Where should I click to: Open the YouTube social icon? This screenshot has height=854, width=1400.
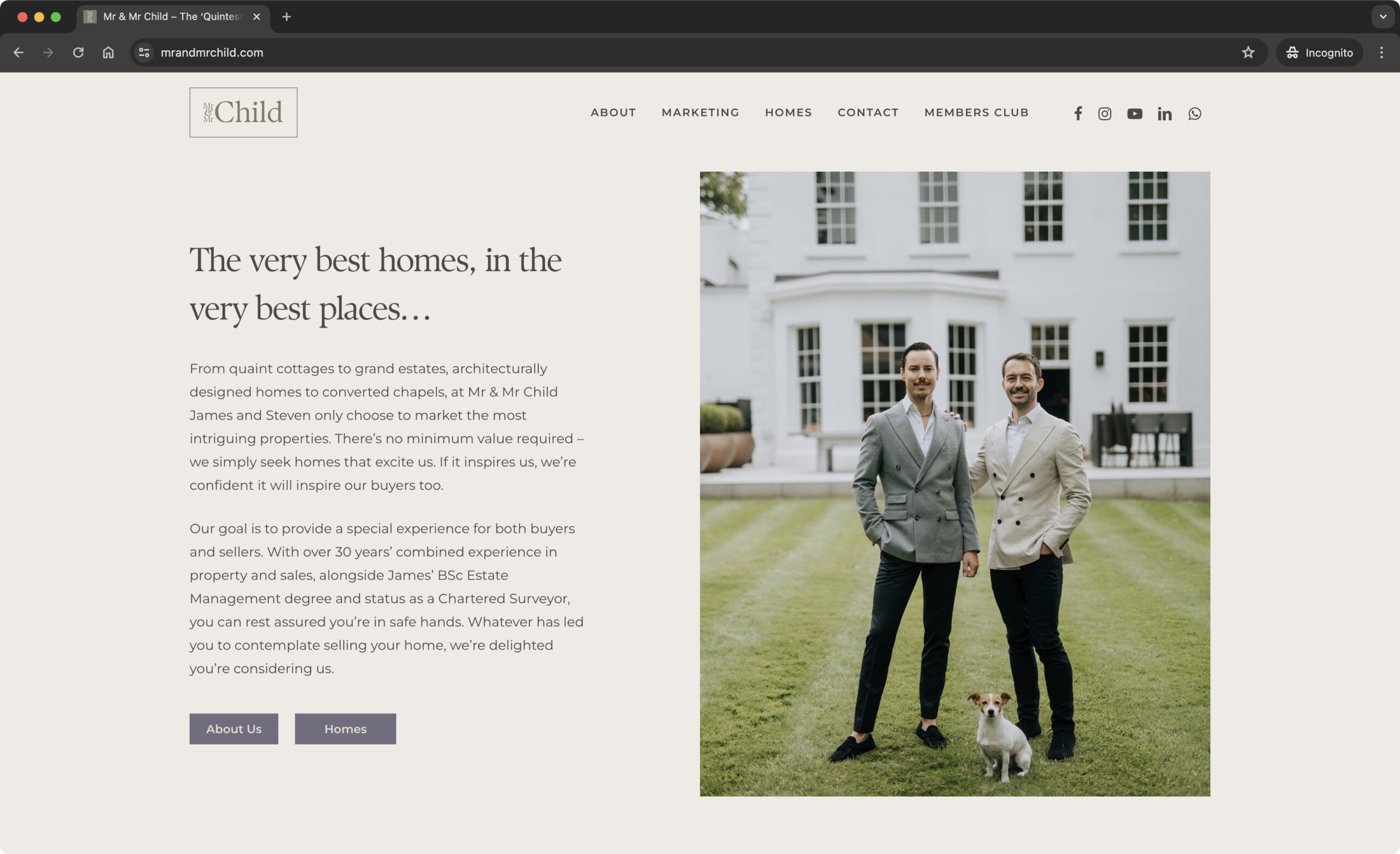pyautogui.click(x=1135, y=114)
